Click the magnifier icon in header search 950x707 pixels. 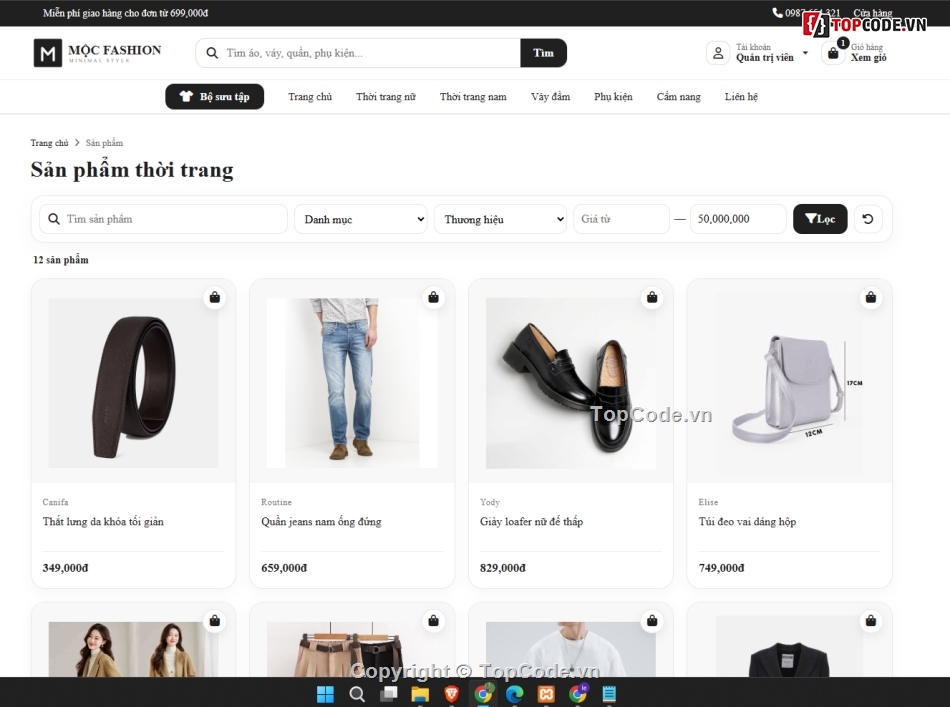(212, 53)
